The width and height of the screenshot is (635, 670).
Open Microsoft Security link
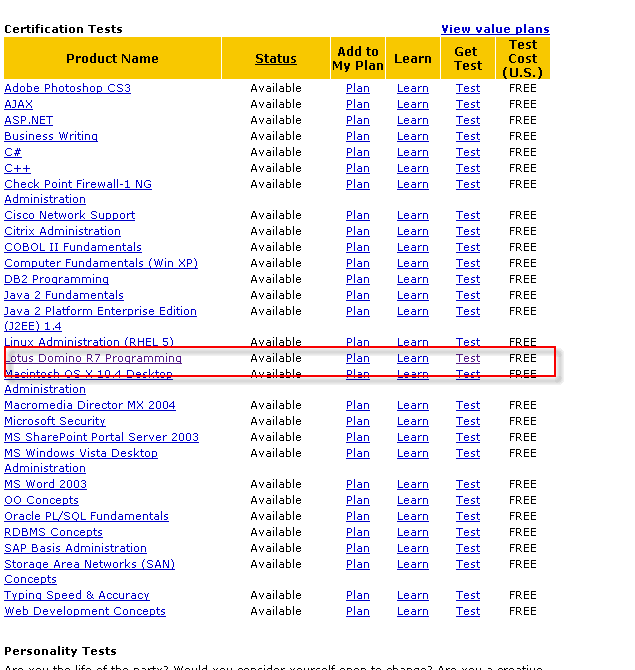55,421
